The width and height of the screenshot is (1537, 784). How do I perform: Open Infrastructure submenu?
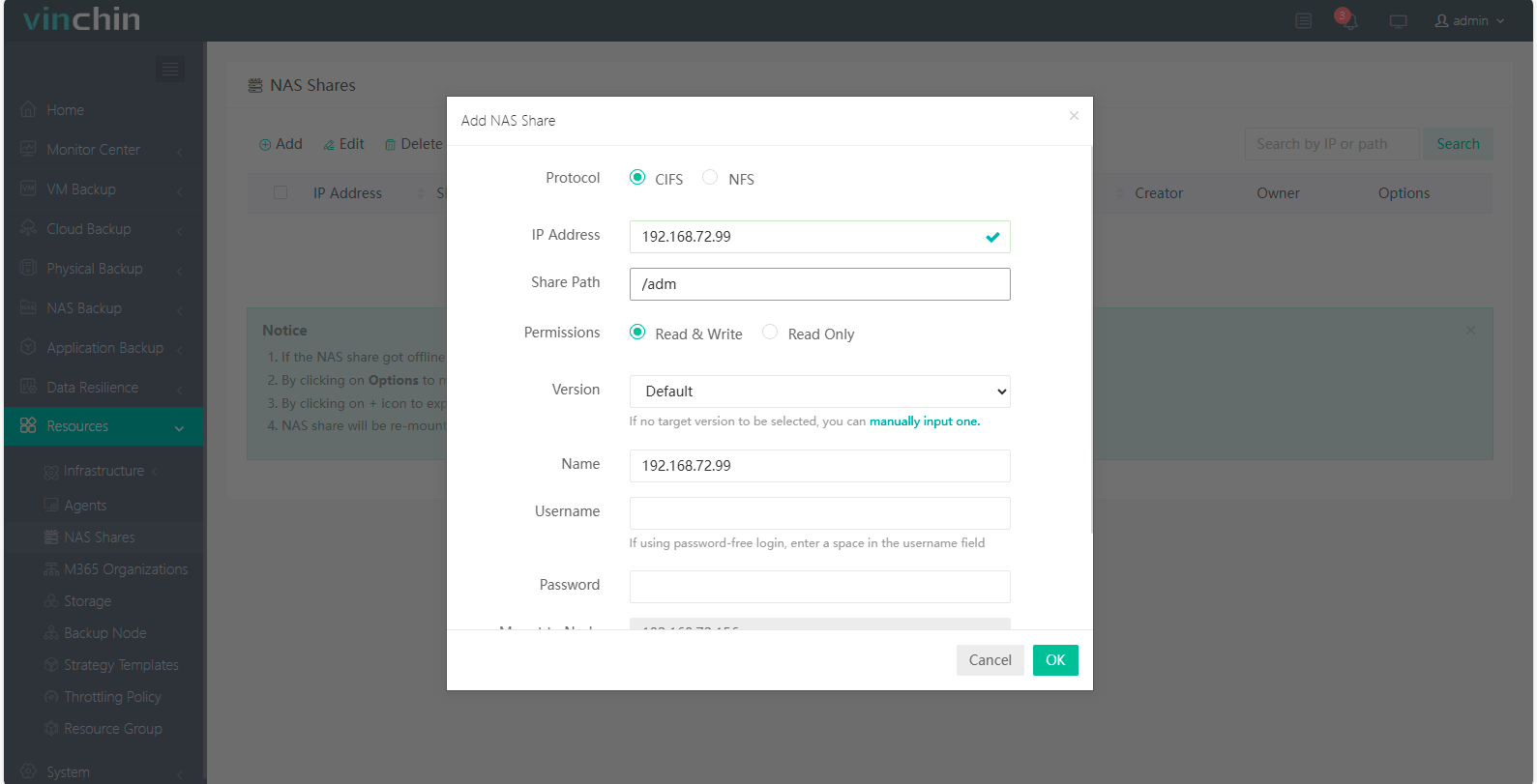pyautogui.click(x=103, y=471)
